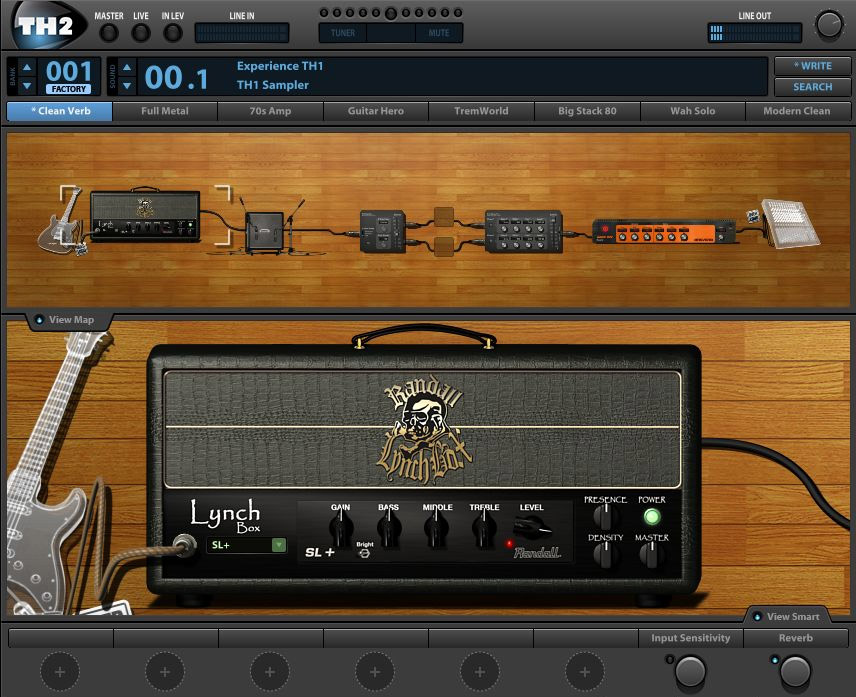Screen dimensions: 856x697
Task: Open the TremWorld tab
Action: pos(481,111)
